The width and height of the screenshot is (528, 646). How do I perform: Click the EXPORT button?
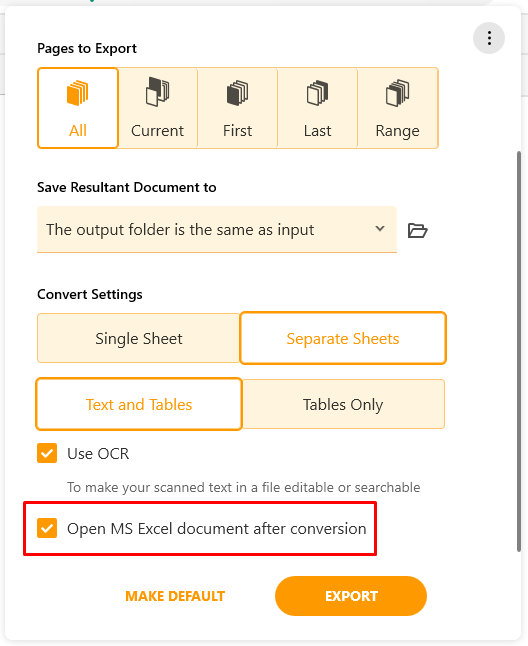351,596
